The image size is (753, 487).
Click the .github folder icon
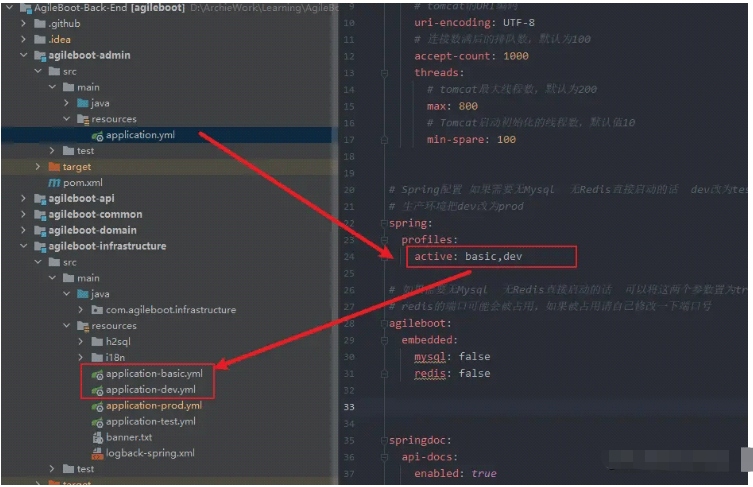[x=40, y=24]
